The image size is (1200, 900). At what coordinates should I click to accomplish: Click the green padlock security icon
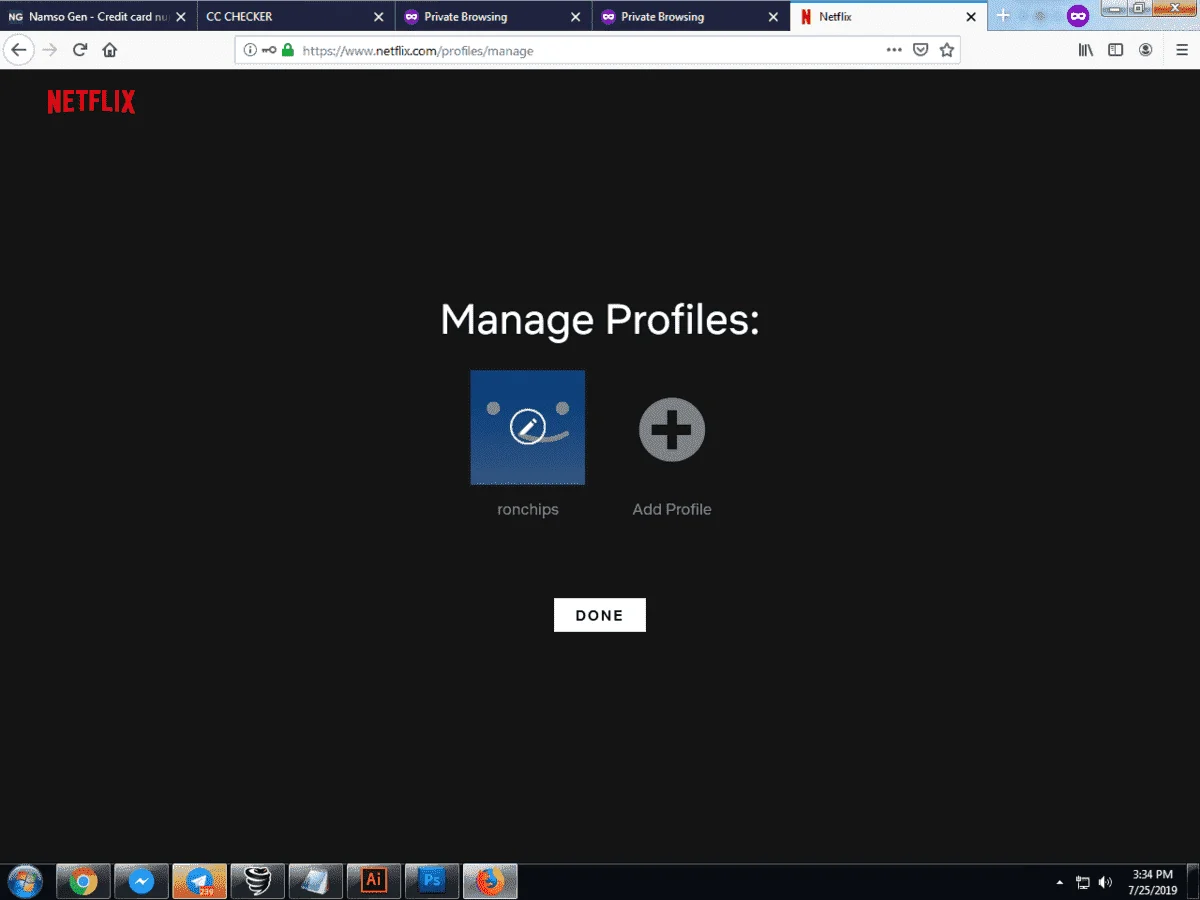click(288, 50)
